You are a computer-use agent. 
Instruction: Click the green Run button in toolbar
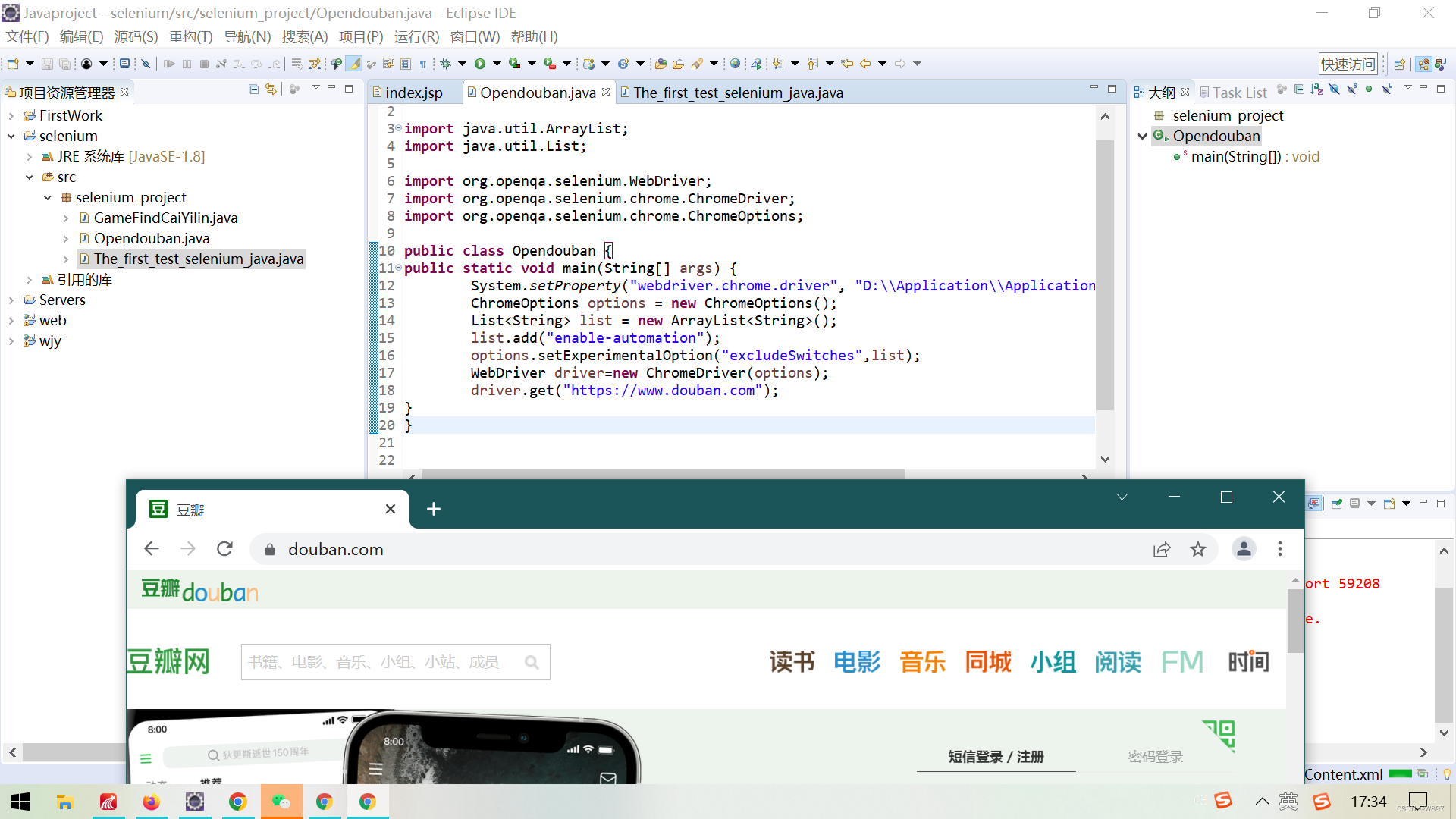[x=479, y=64]
